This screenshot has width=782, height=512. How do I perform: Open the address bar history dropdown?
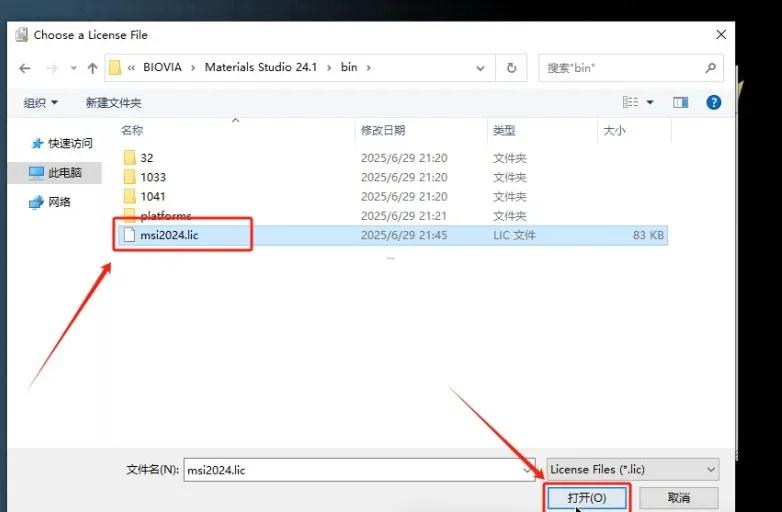pos(480,68)
